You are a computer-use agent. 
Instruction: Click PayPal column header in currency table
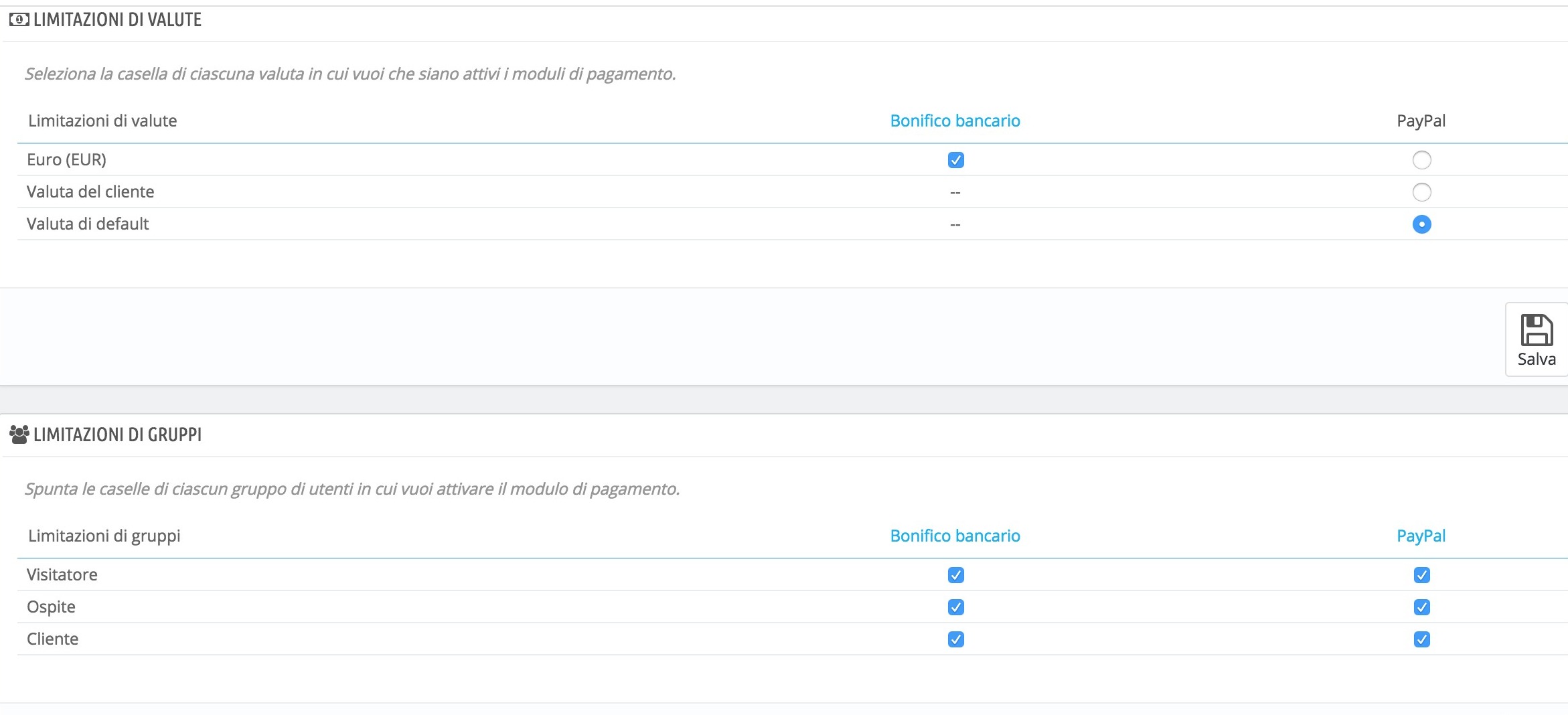[1421, 121]
